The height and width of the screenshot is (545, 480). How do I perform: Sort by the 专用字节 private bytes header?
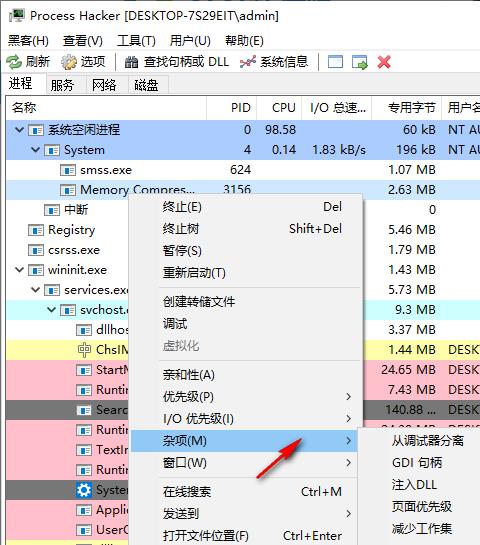[x=407, y=108]
